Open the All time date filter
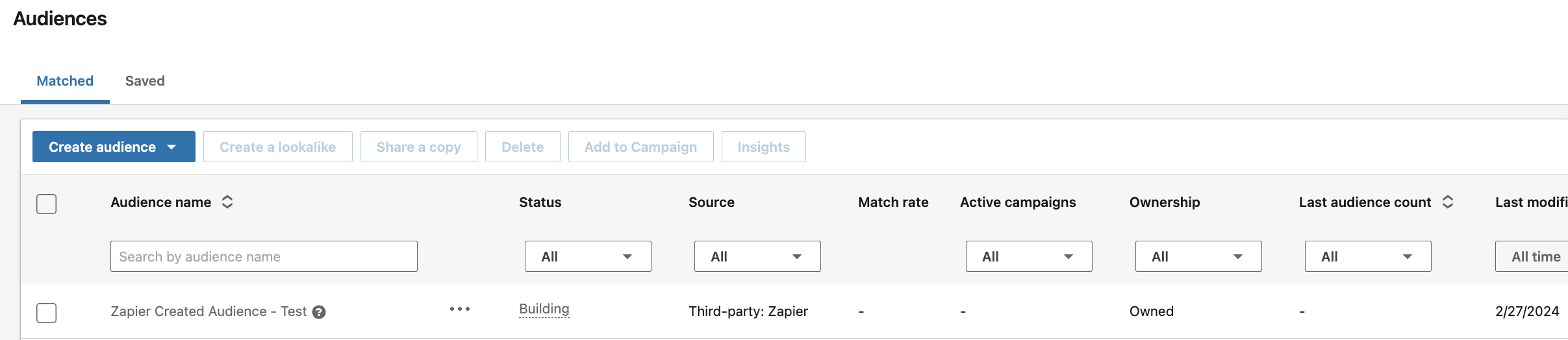This screenshot has height=340, width=1568. pos(1532,256)
